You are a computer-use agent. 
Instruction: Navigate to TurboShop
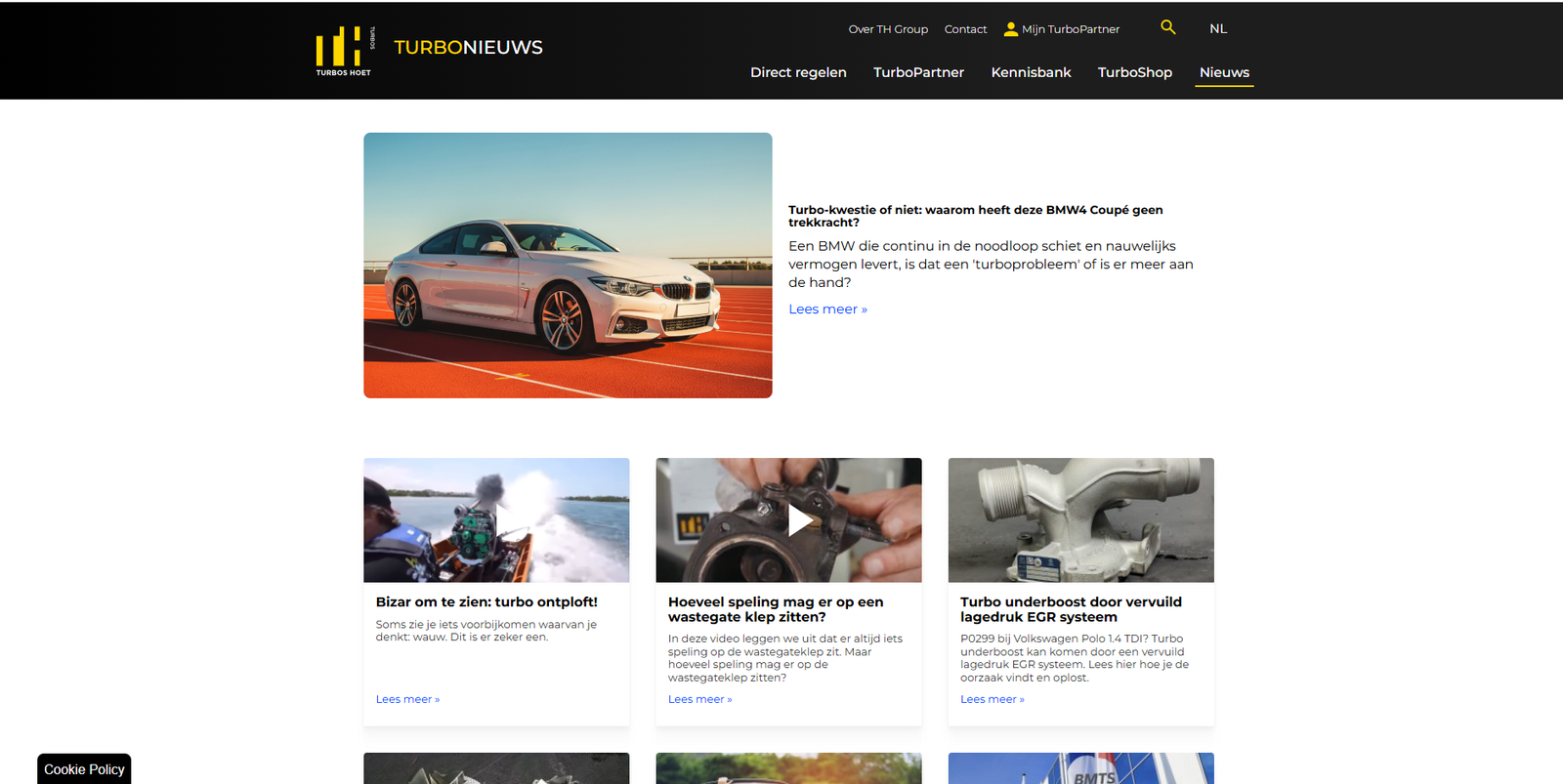(1134, 72)
